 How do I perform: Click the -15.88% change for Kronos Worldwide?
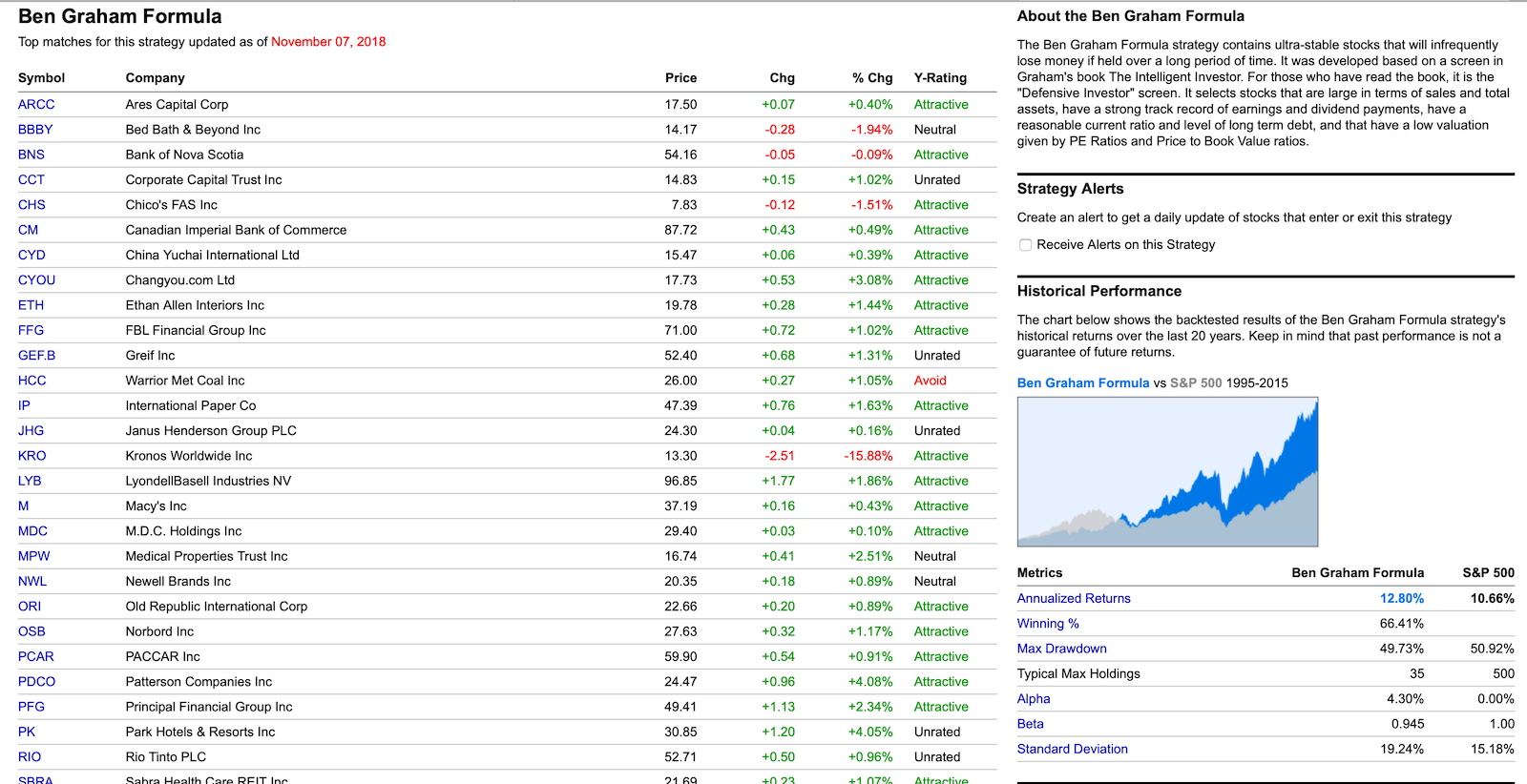click(868, 456)
